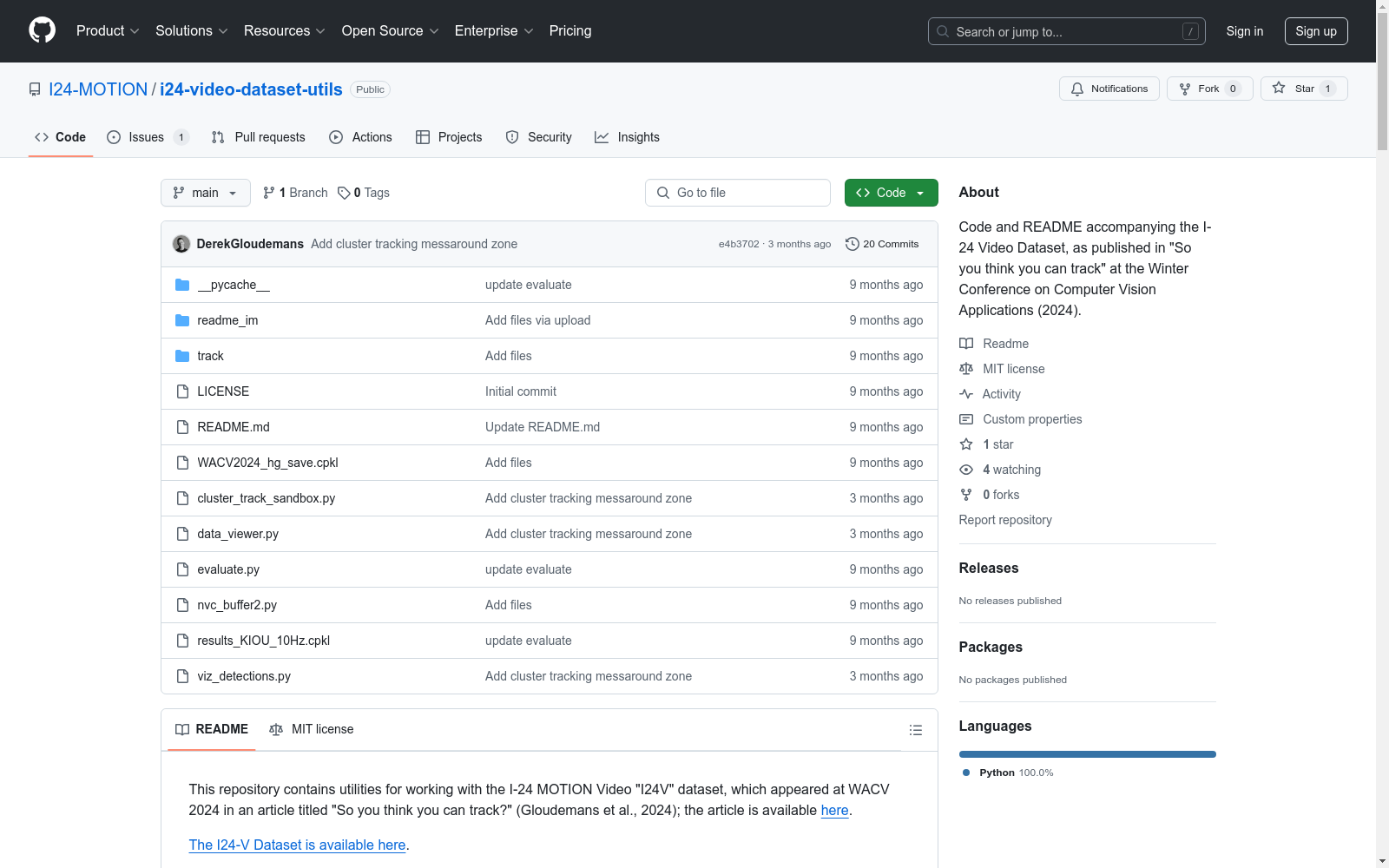Switch to the Insights tab
The height and width of the screenshot is (868, 1389).
coord(628,137)
